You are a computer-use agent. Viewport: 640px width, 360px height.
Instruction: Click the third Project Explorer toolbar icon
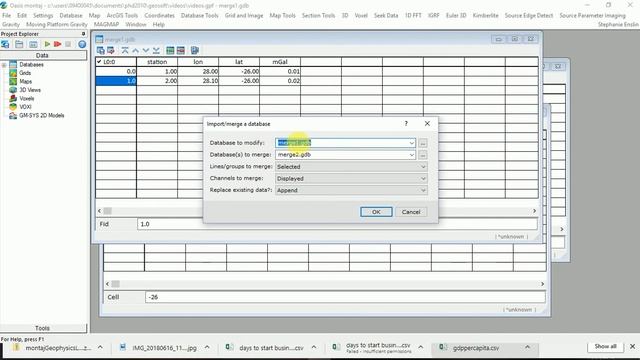coord(33,44)
